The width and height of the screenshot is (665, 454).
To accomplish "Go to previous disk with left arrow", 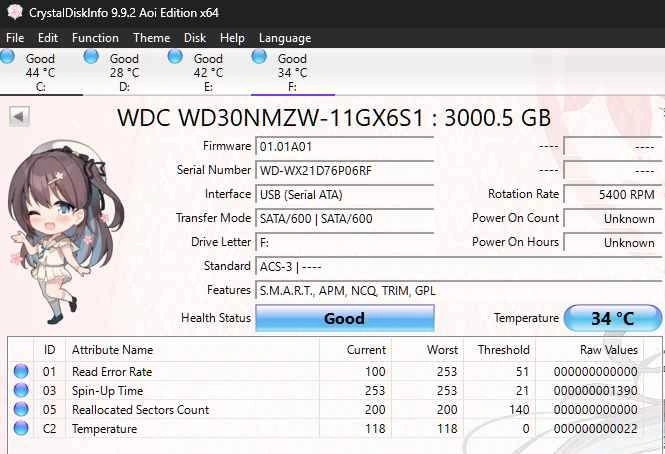I will (19, 116).
